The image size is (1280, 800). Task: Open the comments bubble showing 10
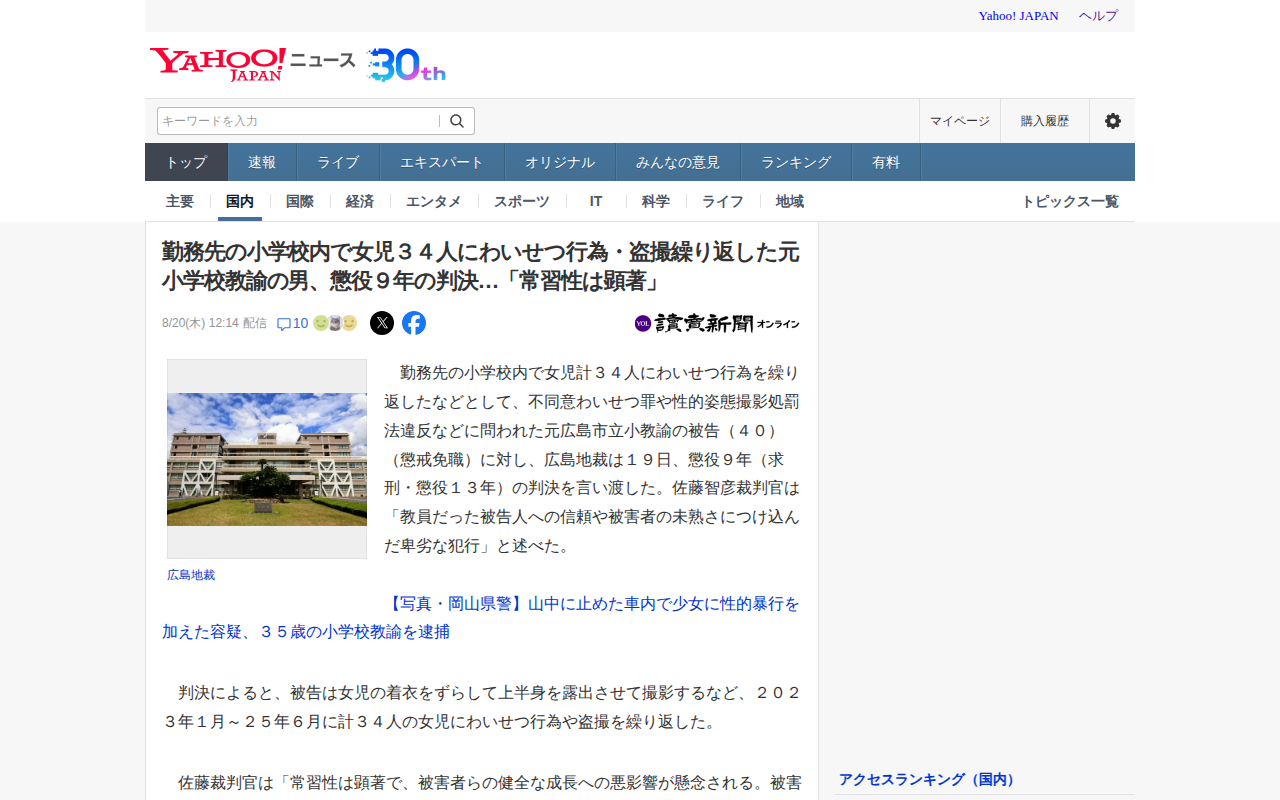pos(292,323)
